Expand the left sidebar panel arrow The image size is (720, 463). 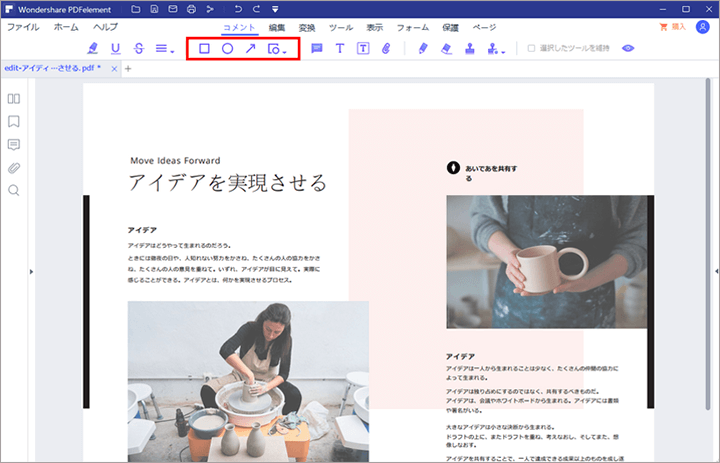click(x=31, y=271)
